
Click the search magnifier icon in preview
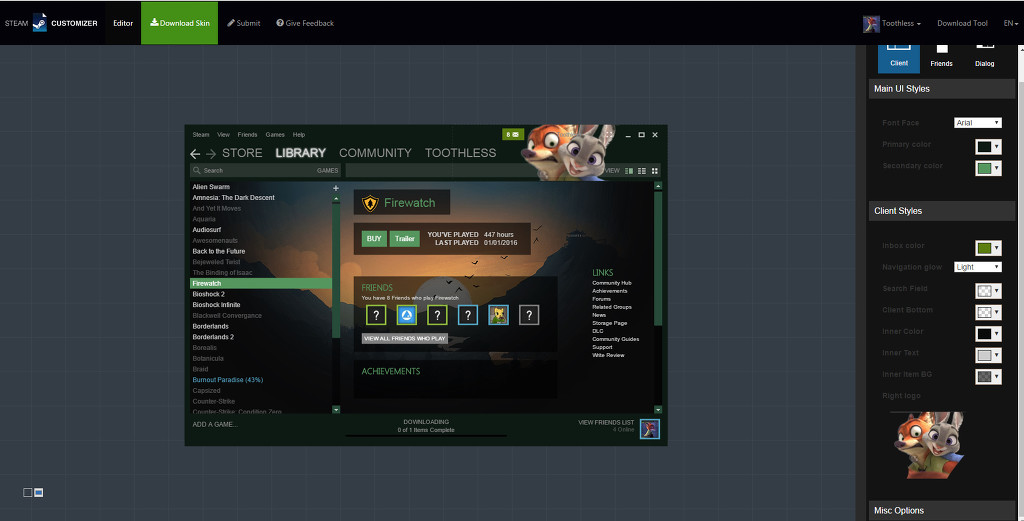(x=197, y=170)
